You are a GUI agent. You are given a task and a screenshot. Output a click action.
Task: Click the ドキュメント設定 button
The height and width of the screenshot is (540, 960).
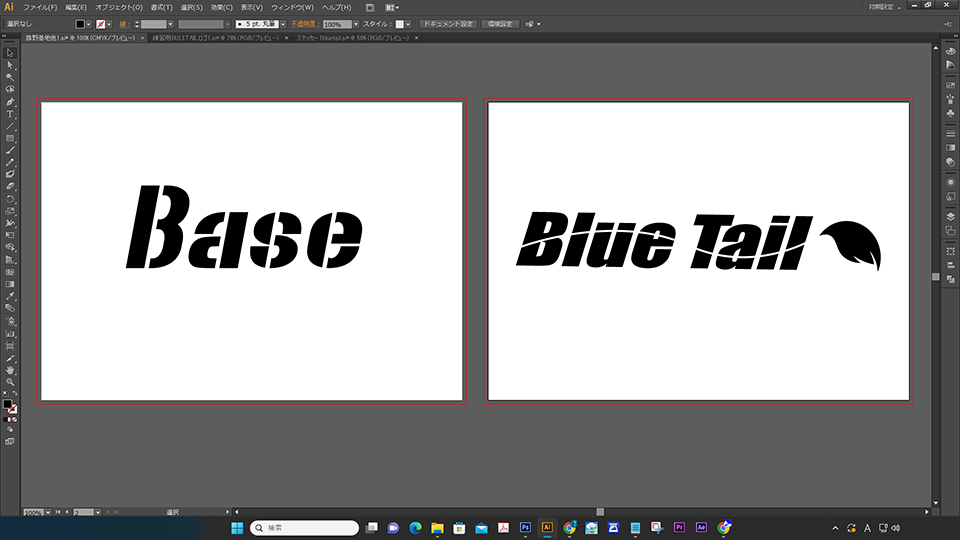coord(447,23)
